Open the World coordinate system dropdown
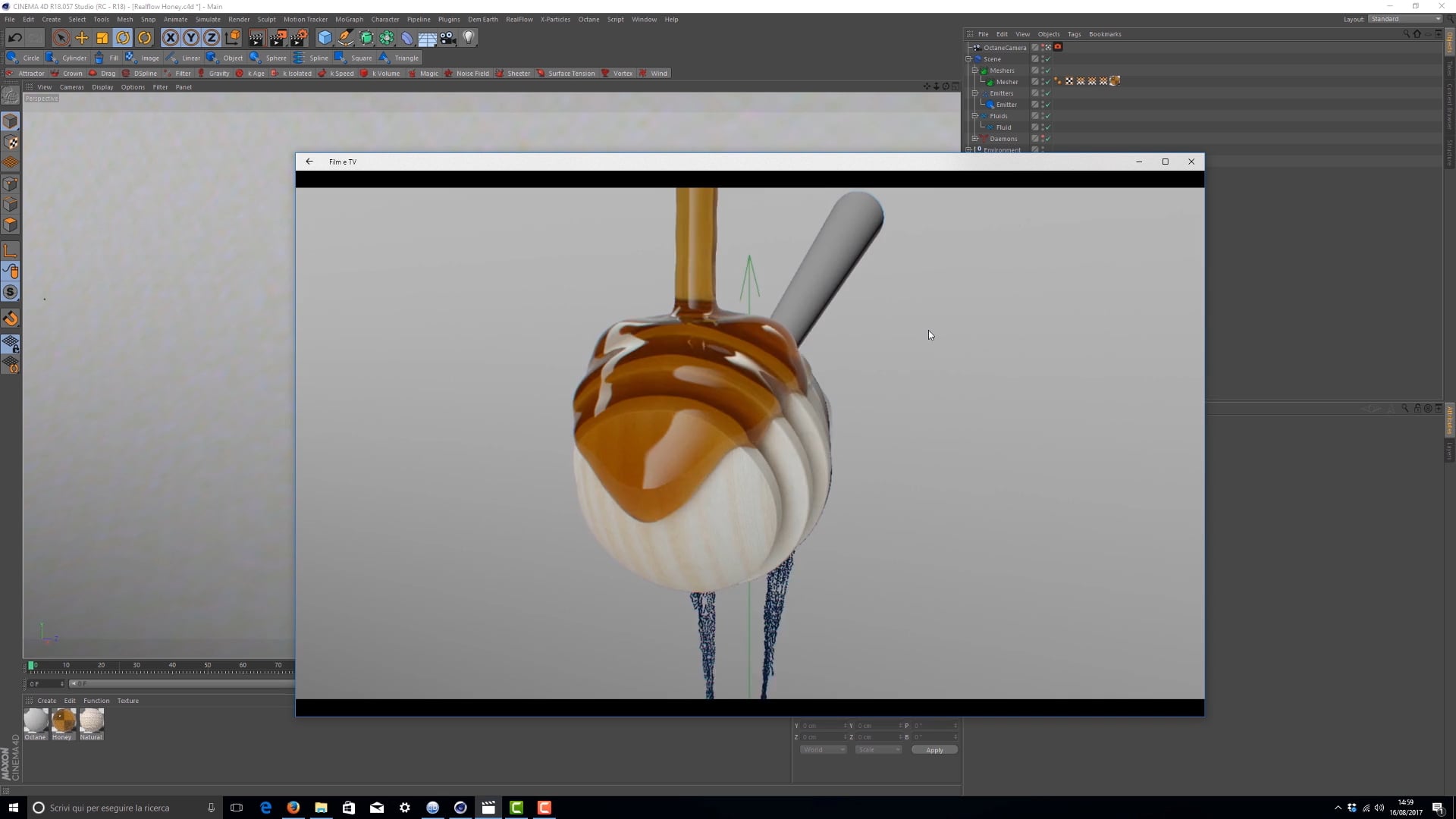This screenshot has width=1456, height=819. click(x=823, y=749)
